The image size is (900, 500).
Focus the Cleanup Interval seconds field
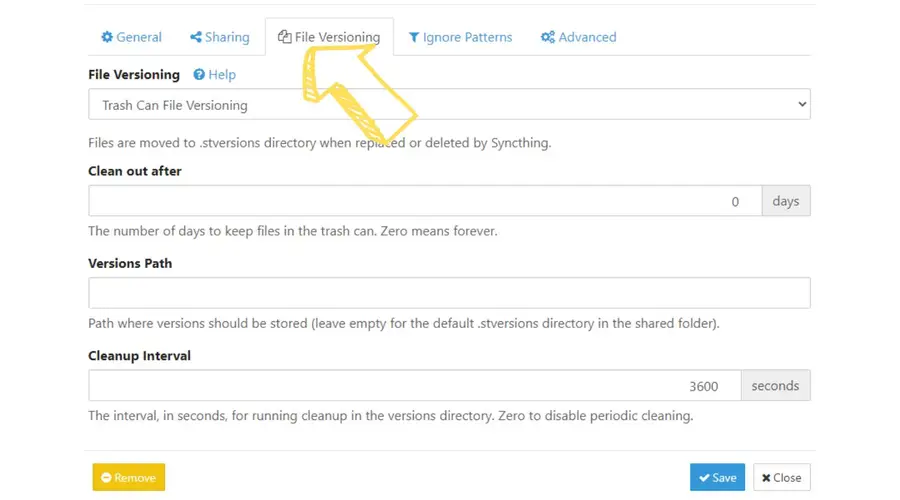coord(414,386)
